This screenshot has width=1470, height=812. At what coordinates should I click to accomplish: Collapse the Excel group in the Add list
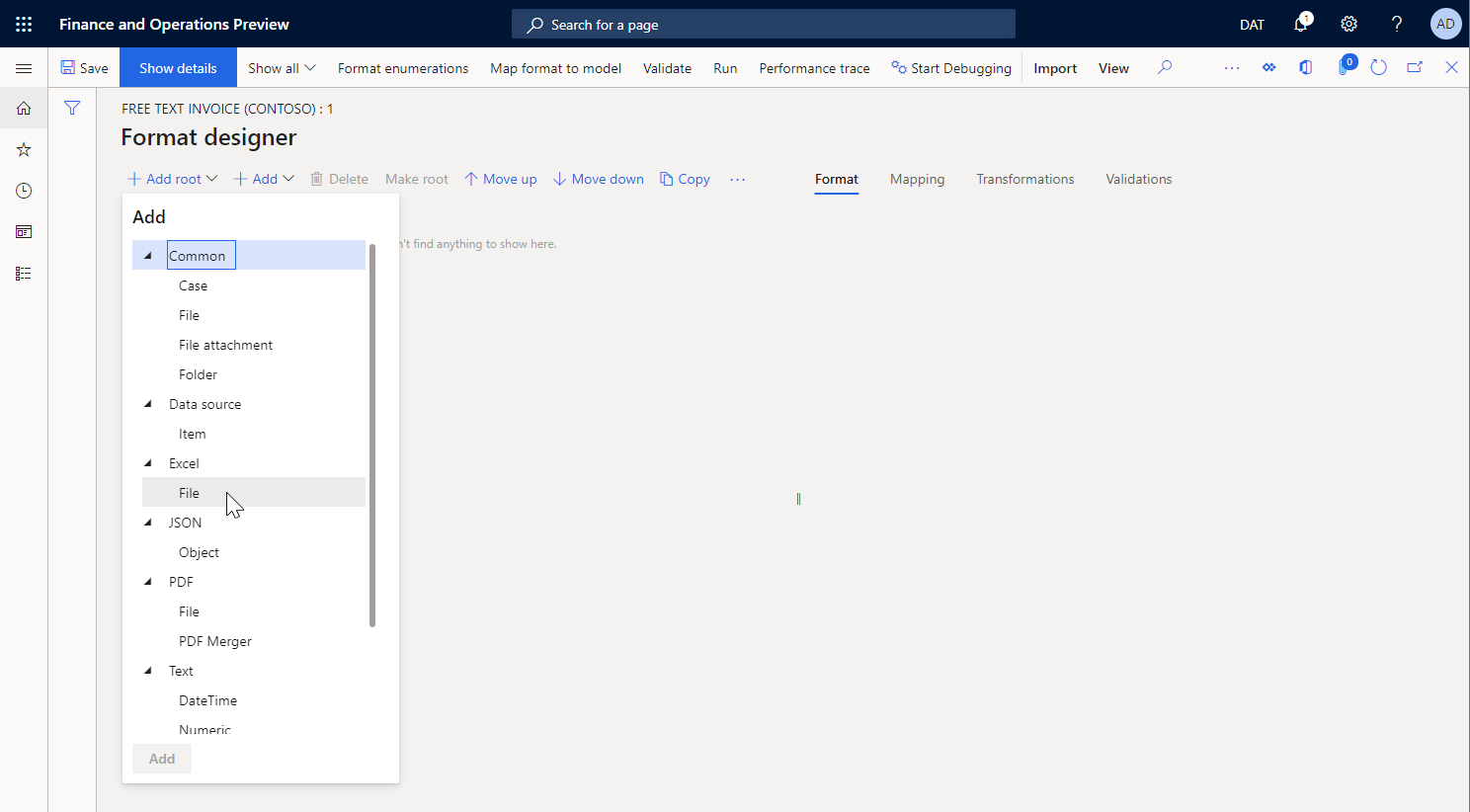tap(148, 462)
